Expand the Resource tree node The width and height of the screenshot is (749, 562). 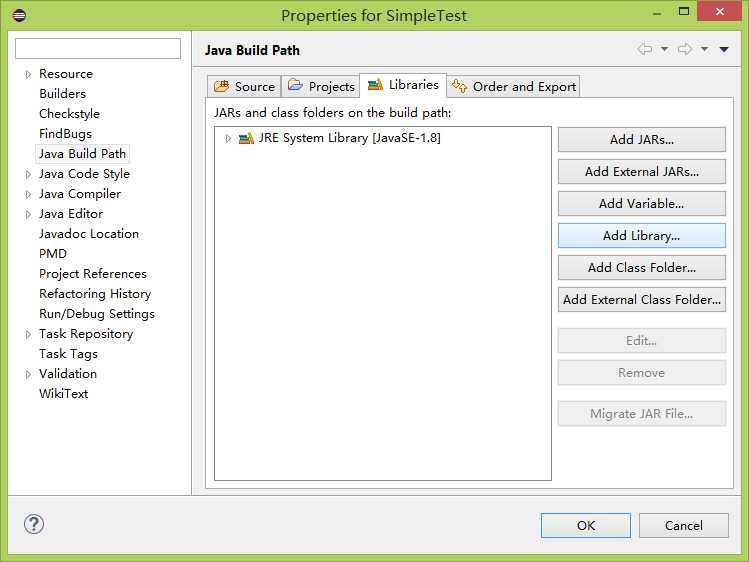coord(28,74)
